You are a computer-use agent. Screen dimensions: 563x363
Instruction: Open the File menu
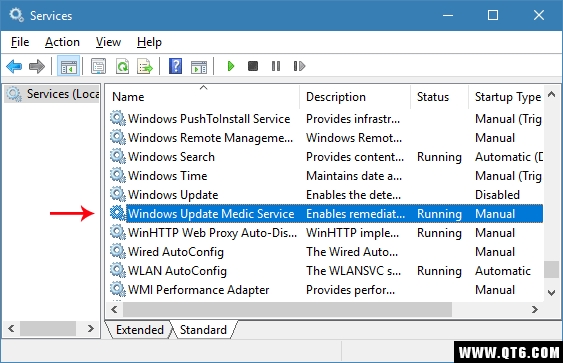click(20, 42)
